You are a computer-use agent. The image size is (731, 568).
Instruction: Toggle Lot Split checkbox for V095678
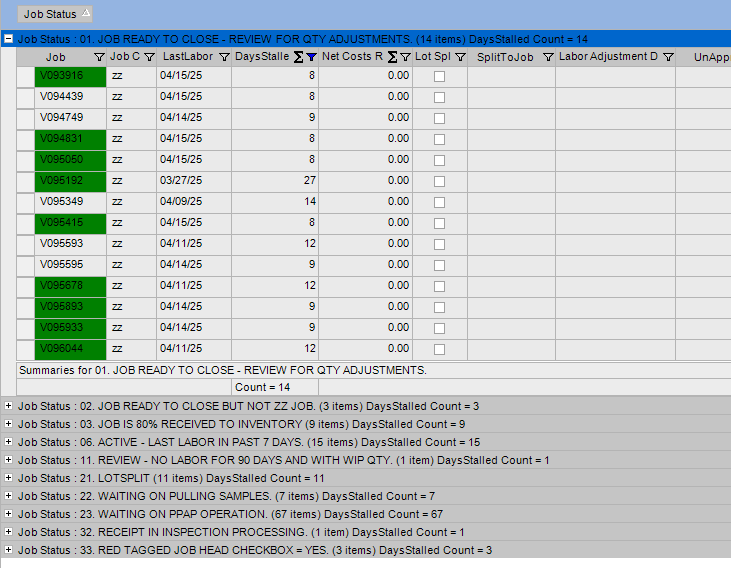click(x=439, y=286)
